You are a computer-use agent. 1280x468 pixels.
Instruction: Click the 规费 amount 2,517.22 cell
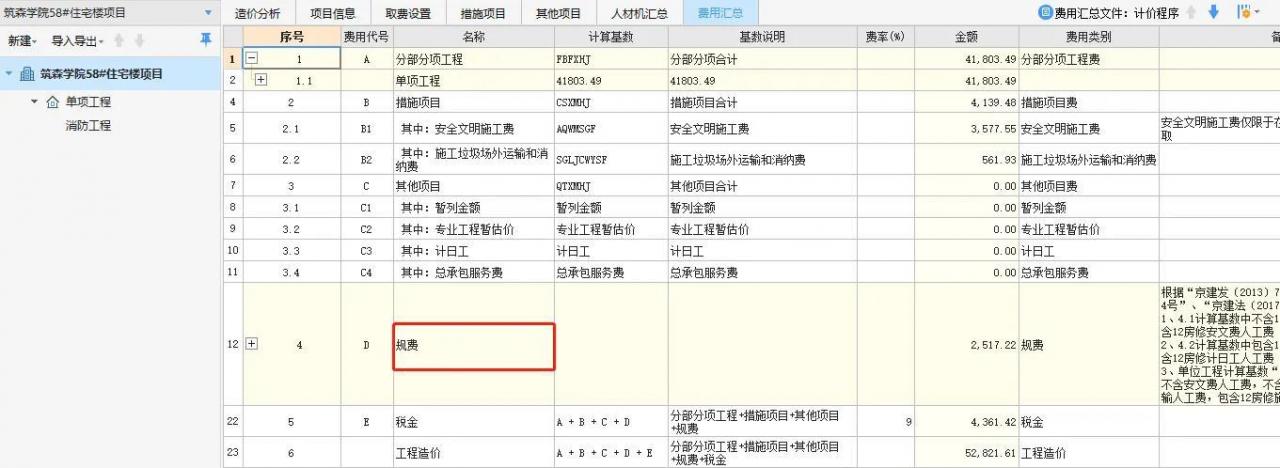[x=966, y=345]
